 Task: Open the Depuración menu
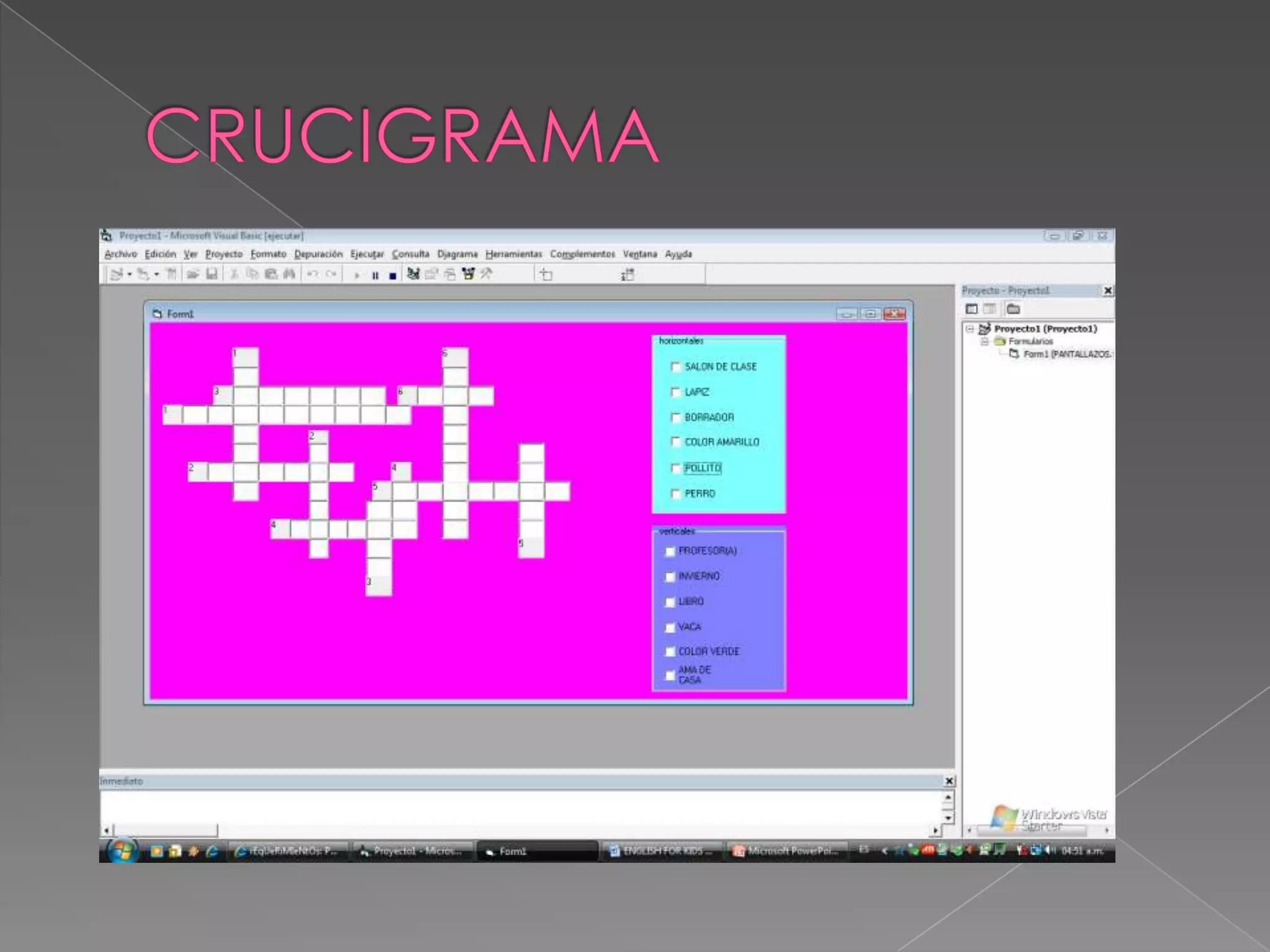point(318,254)
